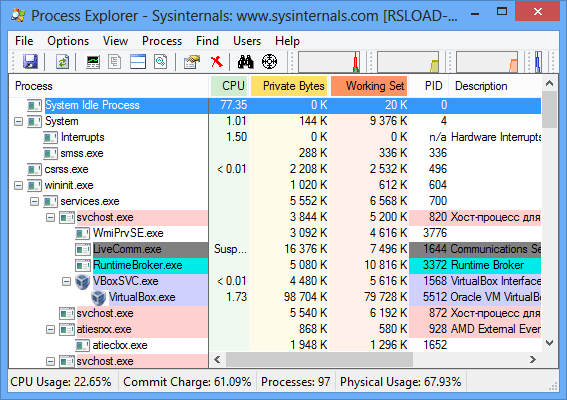Screen dimensions: 567x400
Task: Collapse the System process node
Action: 18,122
